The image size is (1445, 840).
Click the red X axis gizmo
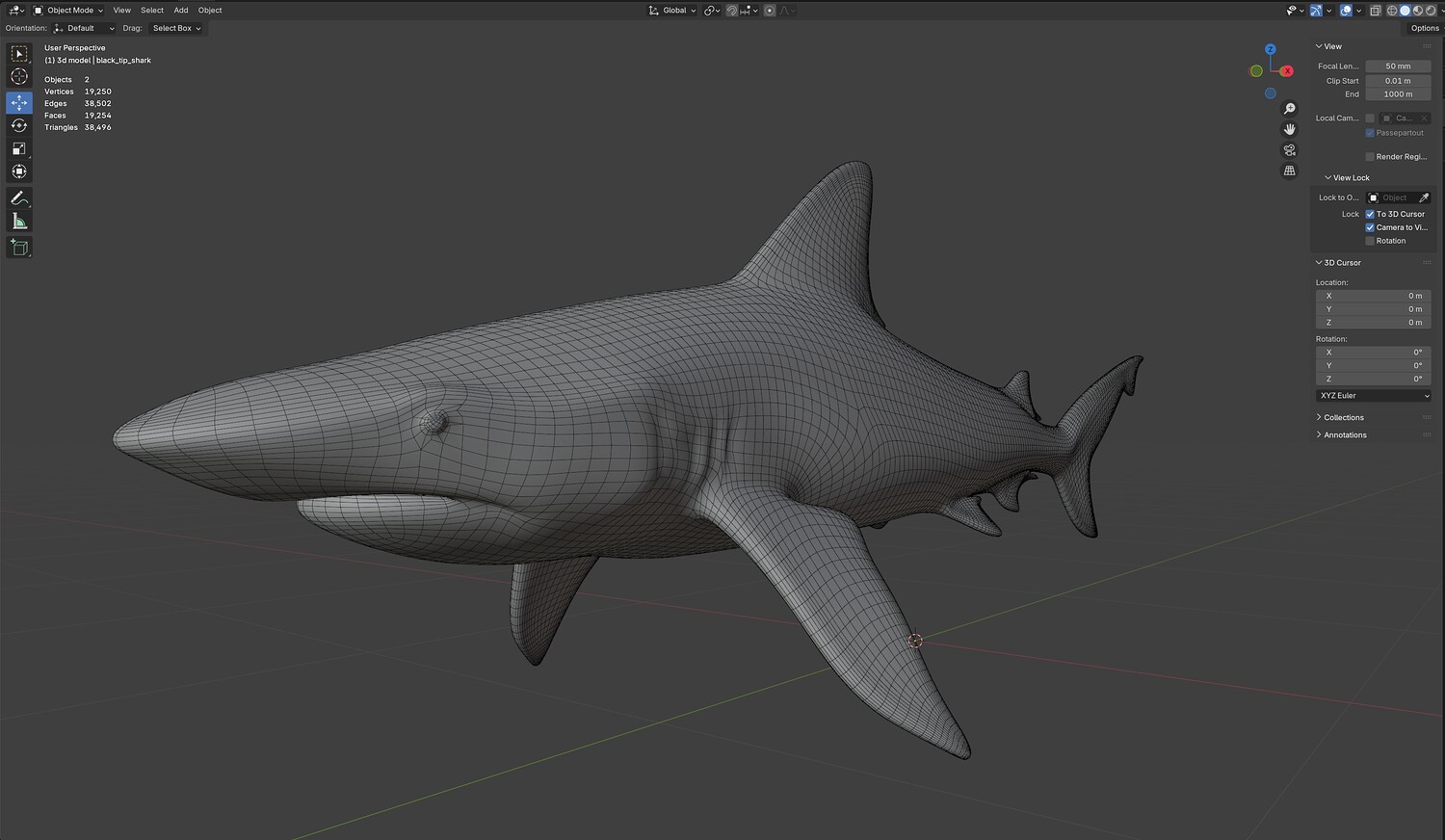pos(1287,71)
